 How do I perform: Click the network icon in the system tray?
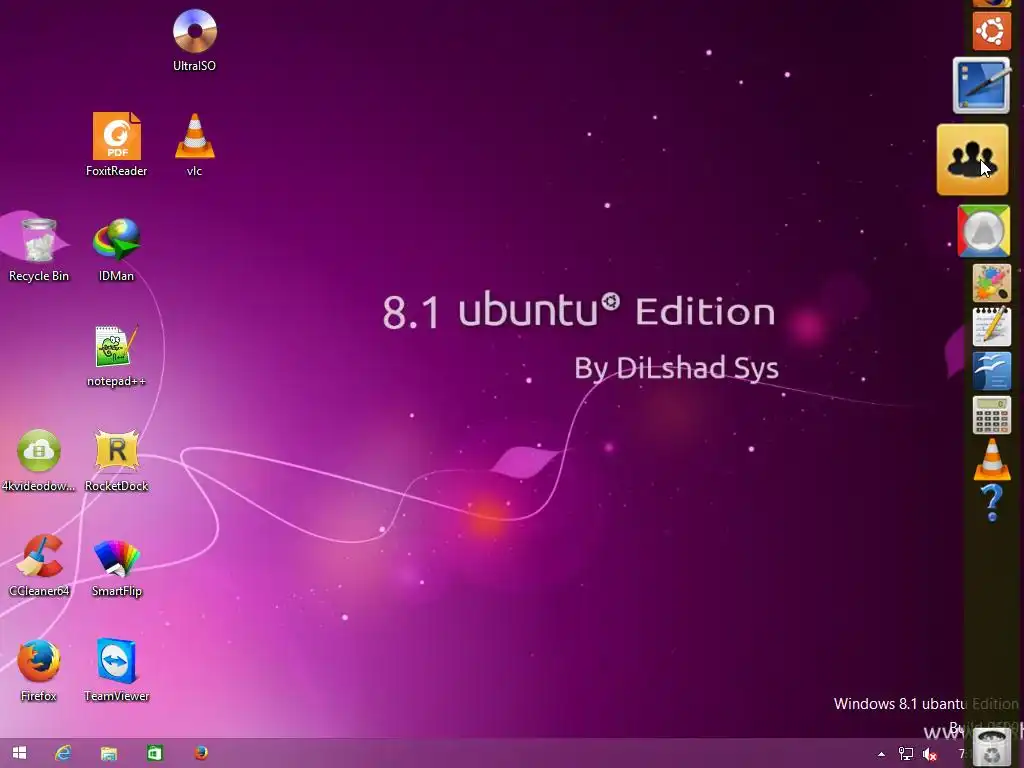tap(906, 754)
